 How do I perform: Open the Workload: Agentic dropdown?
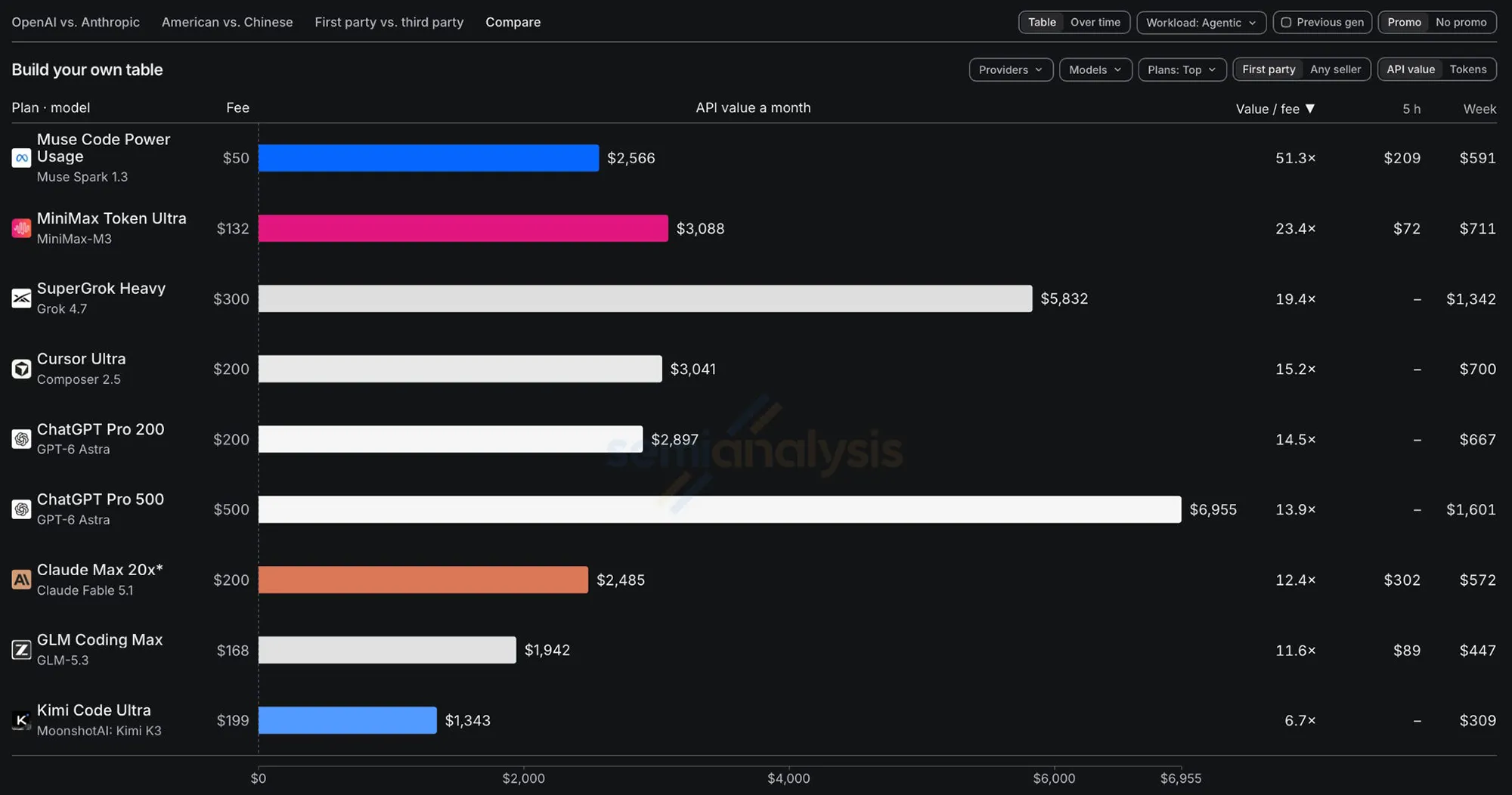[1201, 23]
